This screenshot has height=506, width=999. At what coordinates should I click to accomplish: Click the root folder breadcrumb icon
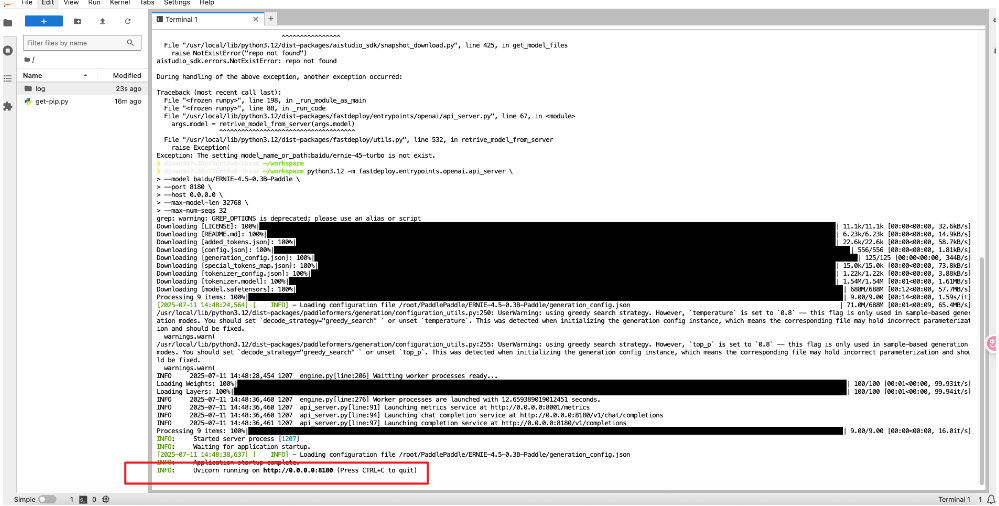tap(28, 60)
